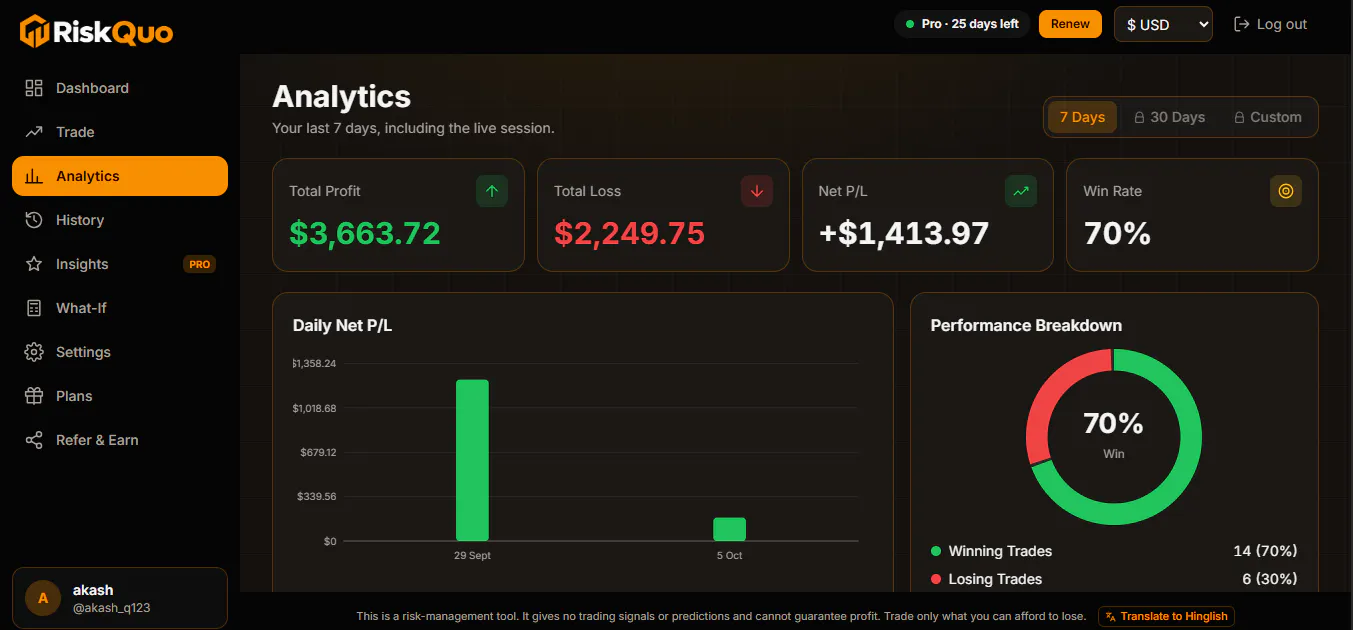Screen dimensions: 1353x630
Task: Click the red Losing Trades legend dot
Action: 936,579
